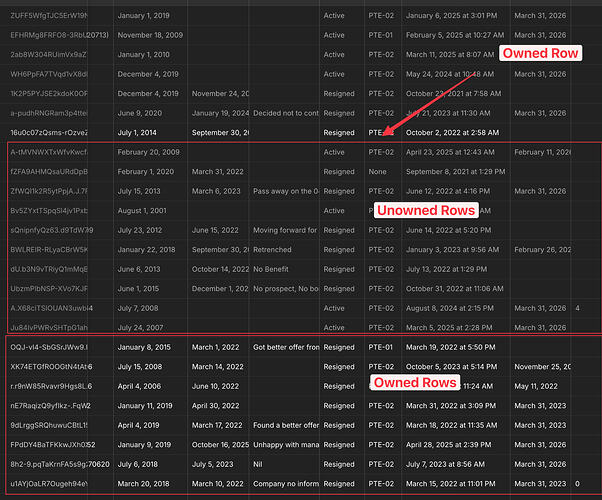Click the 'March 31, 2022' resign date
The height and width of the screenshot is (500, 602).
pos(218,172)
